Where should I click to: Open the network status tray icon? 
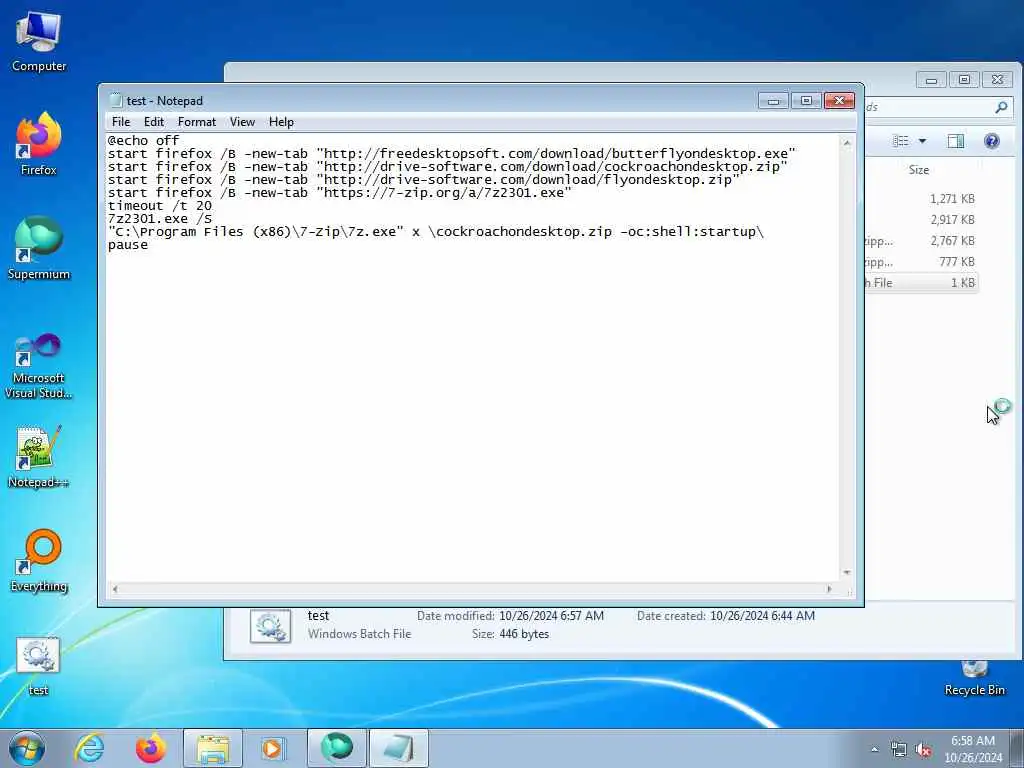[899, 749]
